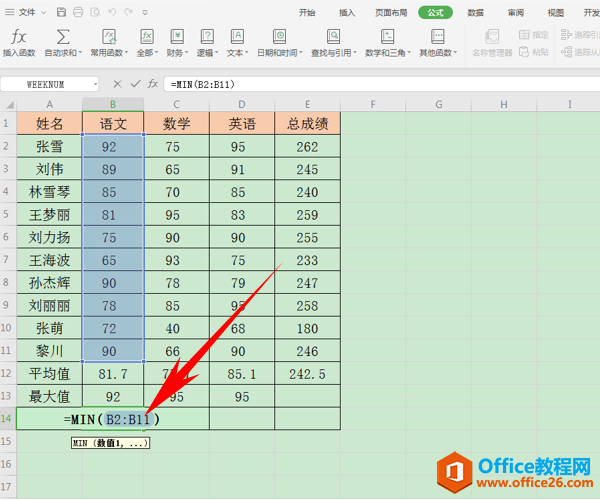Open the Name Box dropdown arrow

(95, 84)
